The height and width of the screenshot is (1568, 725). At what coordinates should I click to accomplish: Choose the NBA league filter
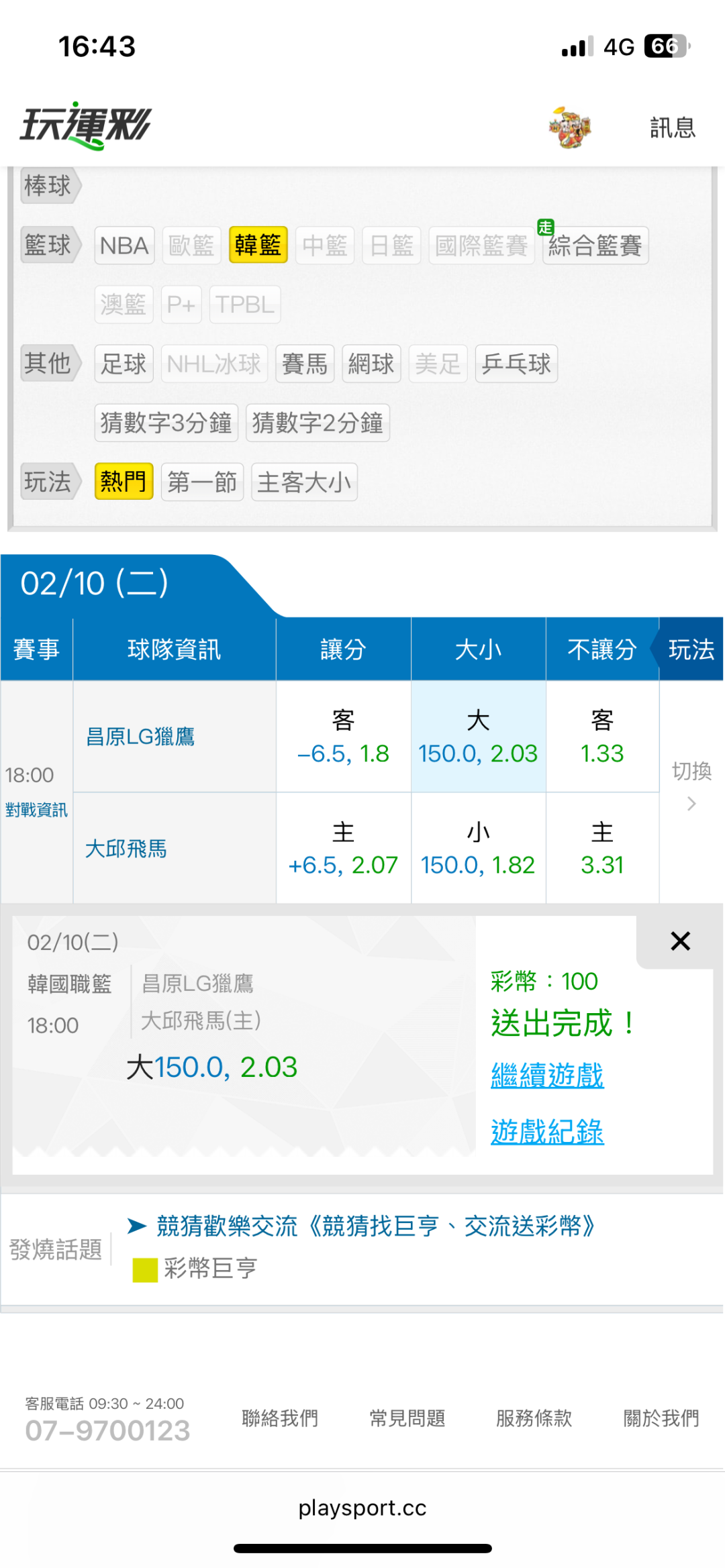pos(124,246)
